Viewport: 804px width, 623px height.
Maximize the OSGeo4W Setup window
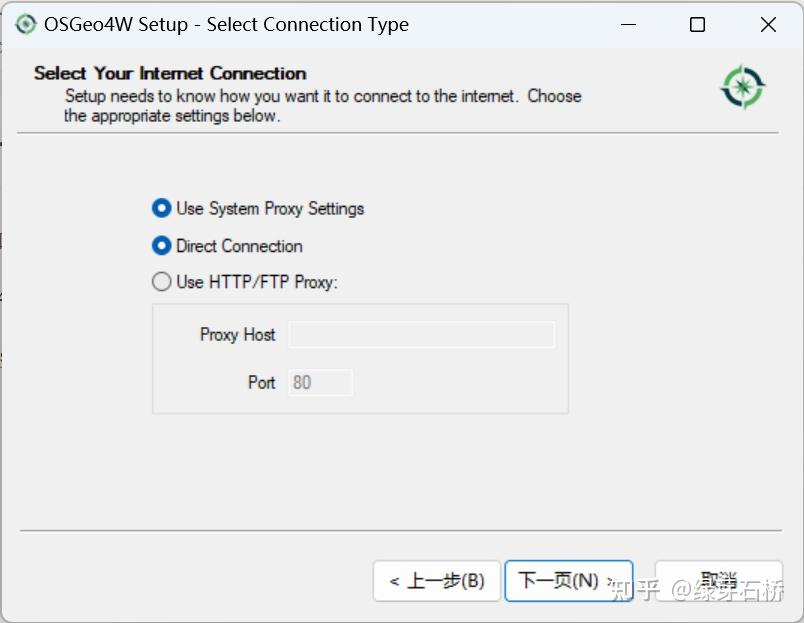[x=697, y=24]
